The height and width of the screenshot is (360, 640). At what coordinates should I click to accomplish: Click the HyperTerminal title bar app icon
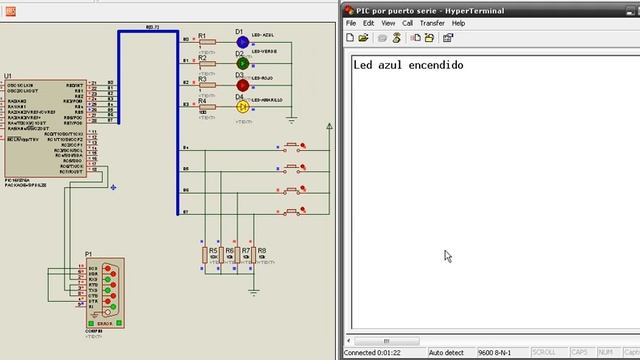coord(349,10)
